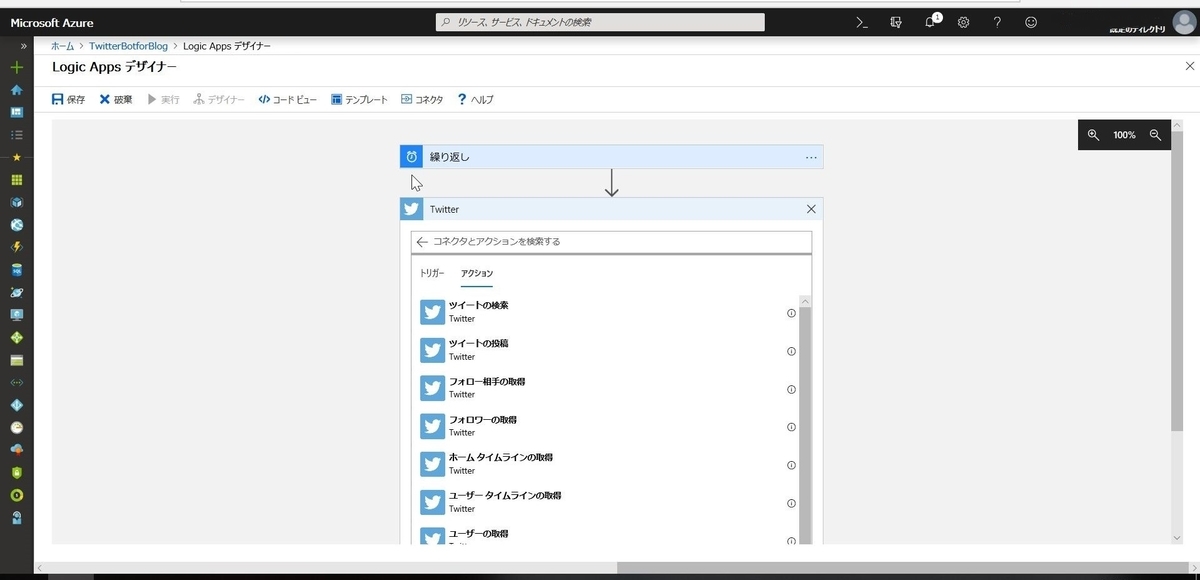The width and height of the screenshot is (1200, 580).
Task: Open the feedback smiley icon
Action: pyautogui.click(x=1031, y=22)
